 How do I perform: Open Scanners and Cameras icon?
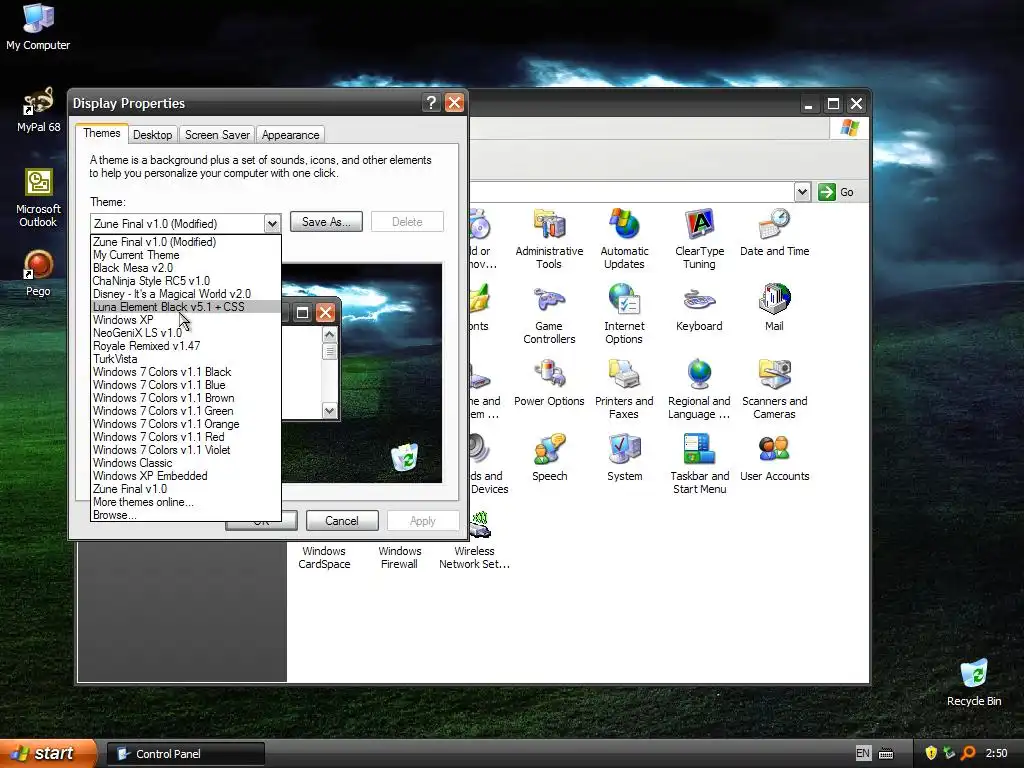tap(774, 389)
